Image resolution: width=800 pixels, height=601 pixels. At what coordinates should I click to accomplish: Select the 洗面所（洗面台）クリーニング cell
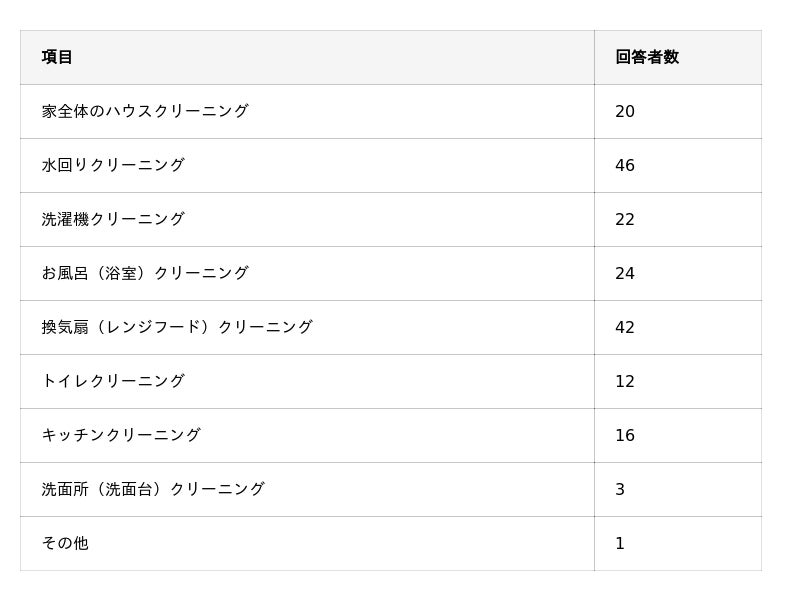[153, 489]
